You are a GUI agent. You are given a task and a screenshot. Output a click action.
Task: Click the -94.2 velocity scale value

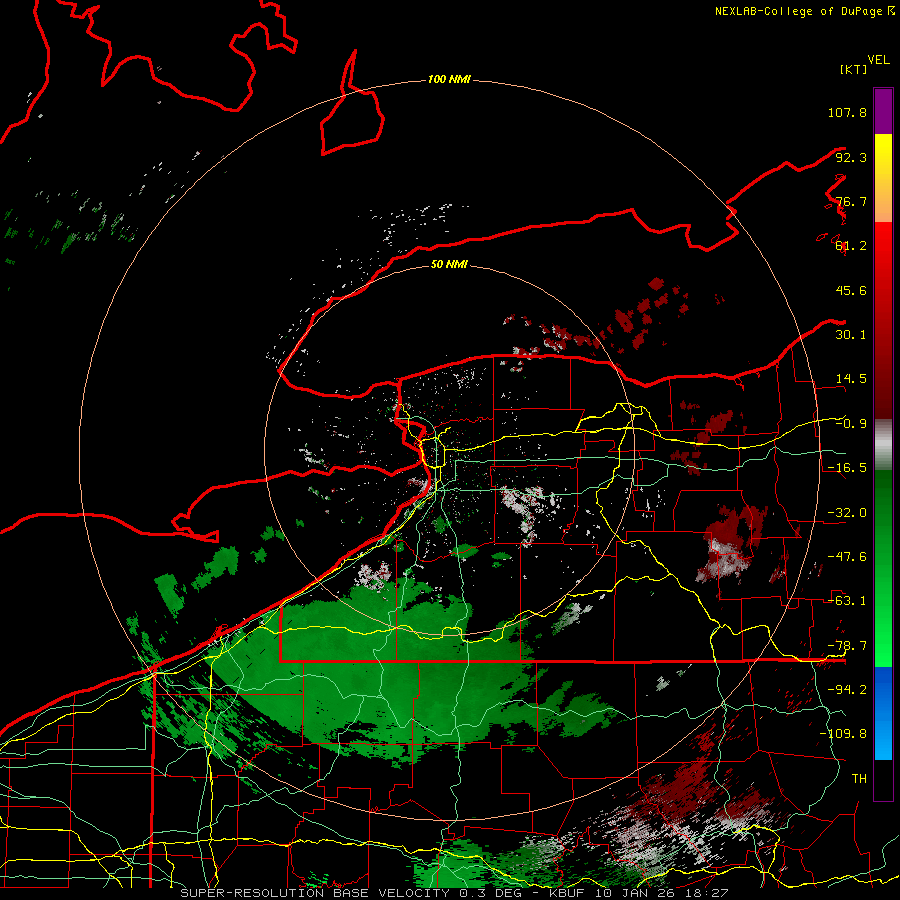pyautogui.click(x=847, y=690)
